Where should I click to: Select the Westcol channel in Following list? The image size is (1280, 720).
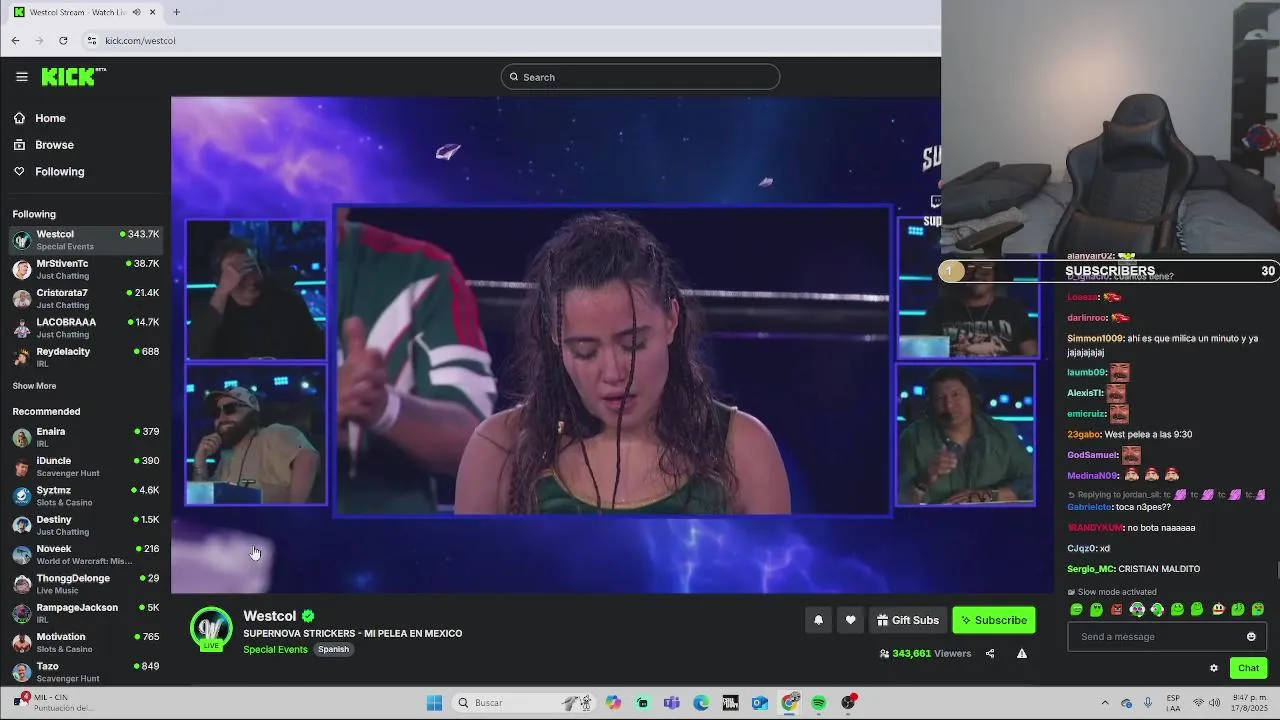(x=85, y=240)
